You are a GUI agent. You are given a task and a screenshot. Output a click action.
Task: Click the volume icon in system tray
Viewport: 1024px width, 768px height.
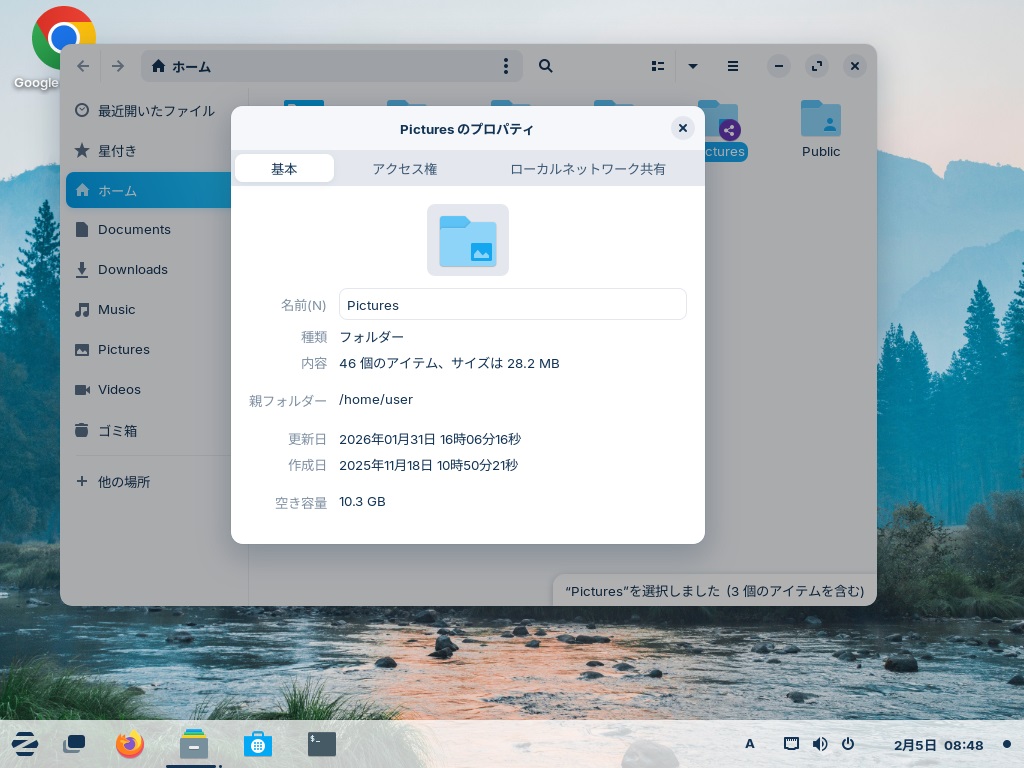point(820,744)
